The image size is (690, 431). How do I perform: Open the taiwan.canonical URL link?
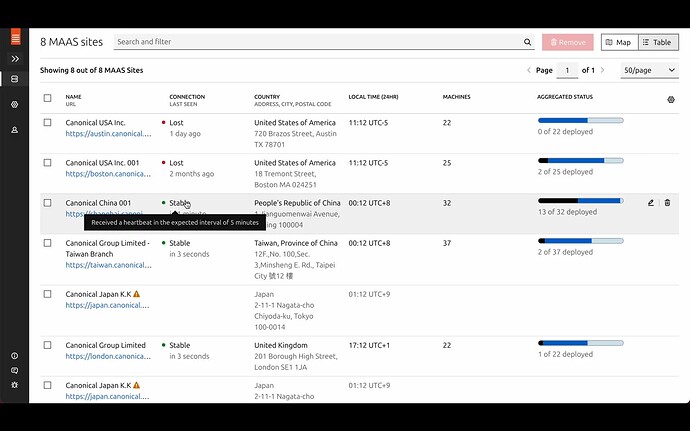tap(108, 265)
